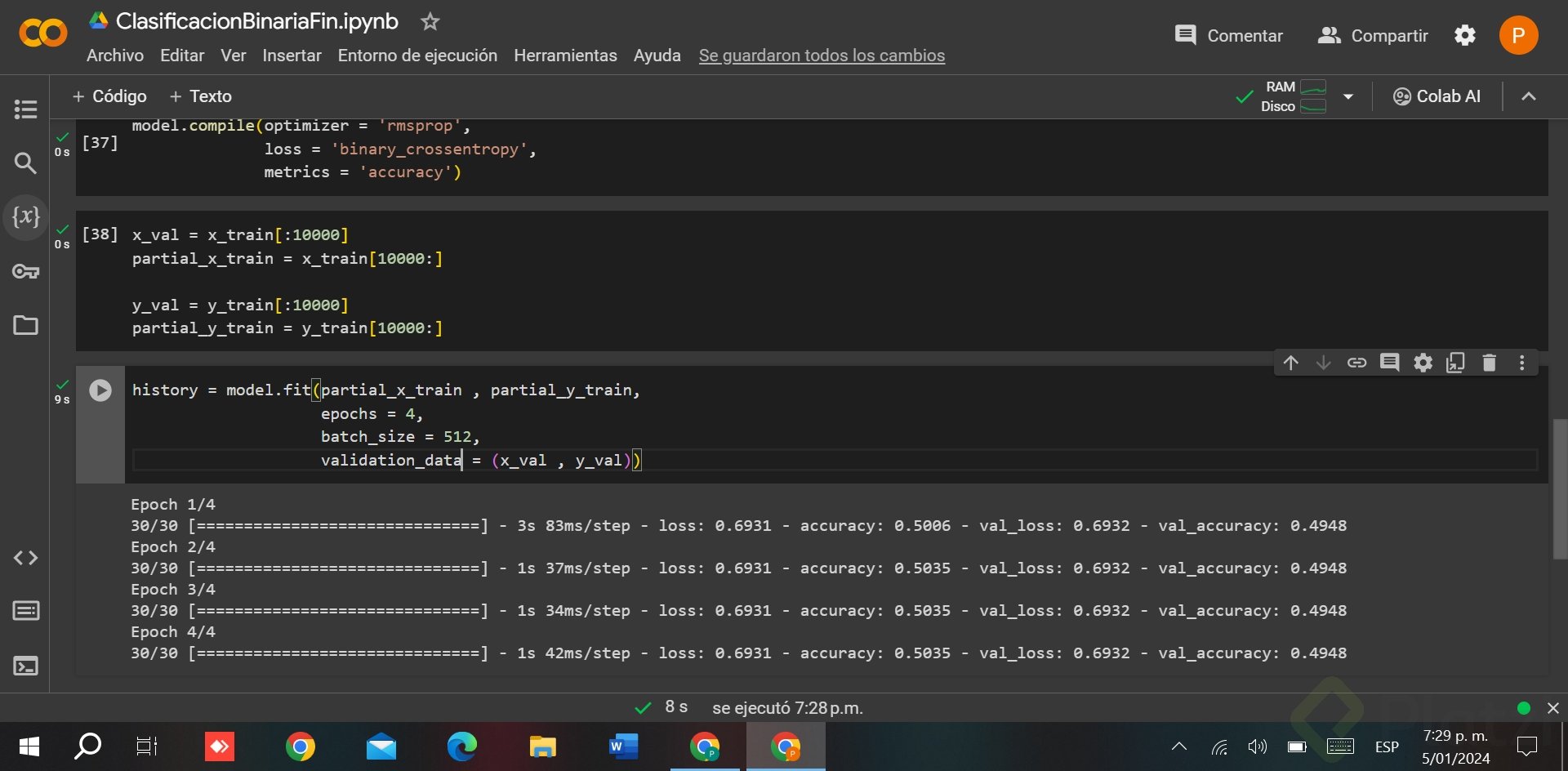Open the variables inspector {x} panel
Viewport: 1568px width, 771px height.
pyautogui.click(x=25, y=216)
